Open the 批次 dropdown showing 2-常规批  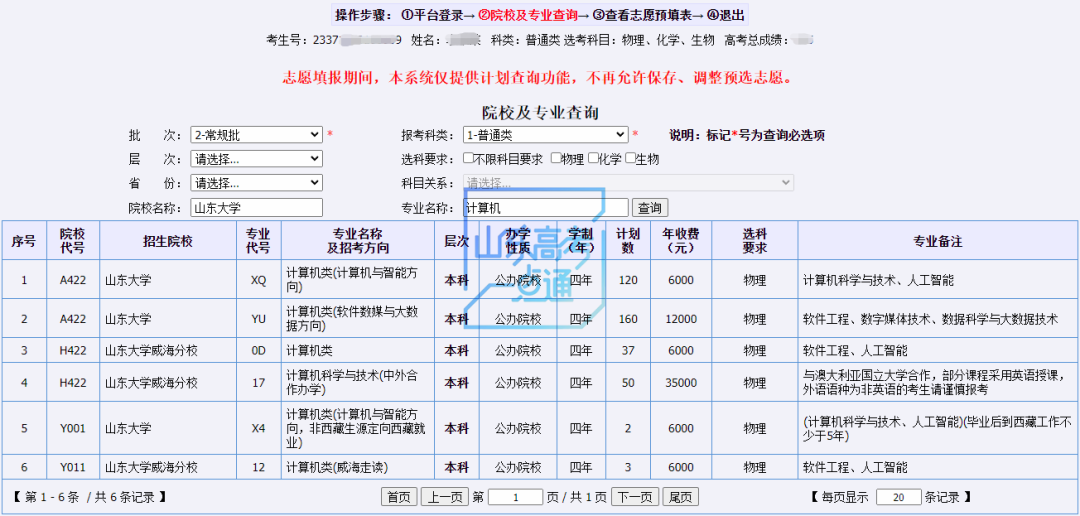(x=257, y=135)
